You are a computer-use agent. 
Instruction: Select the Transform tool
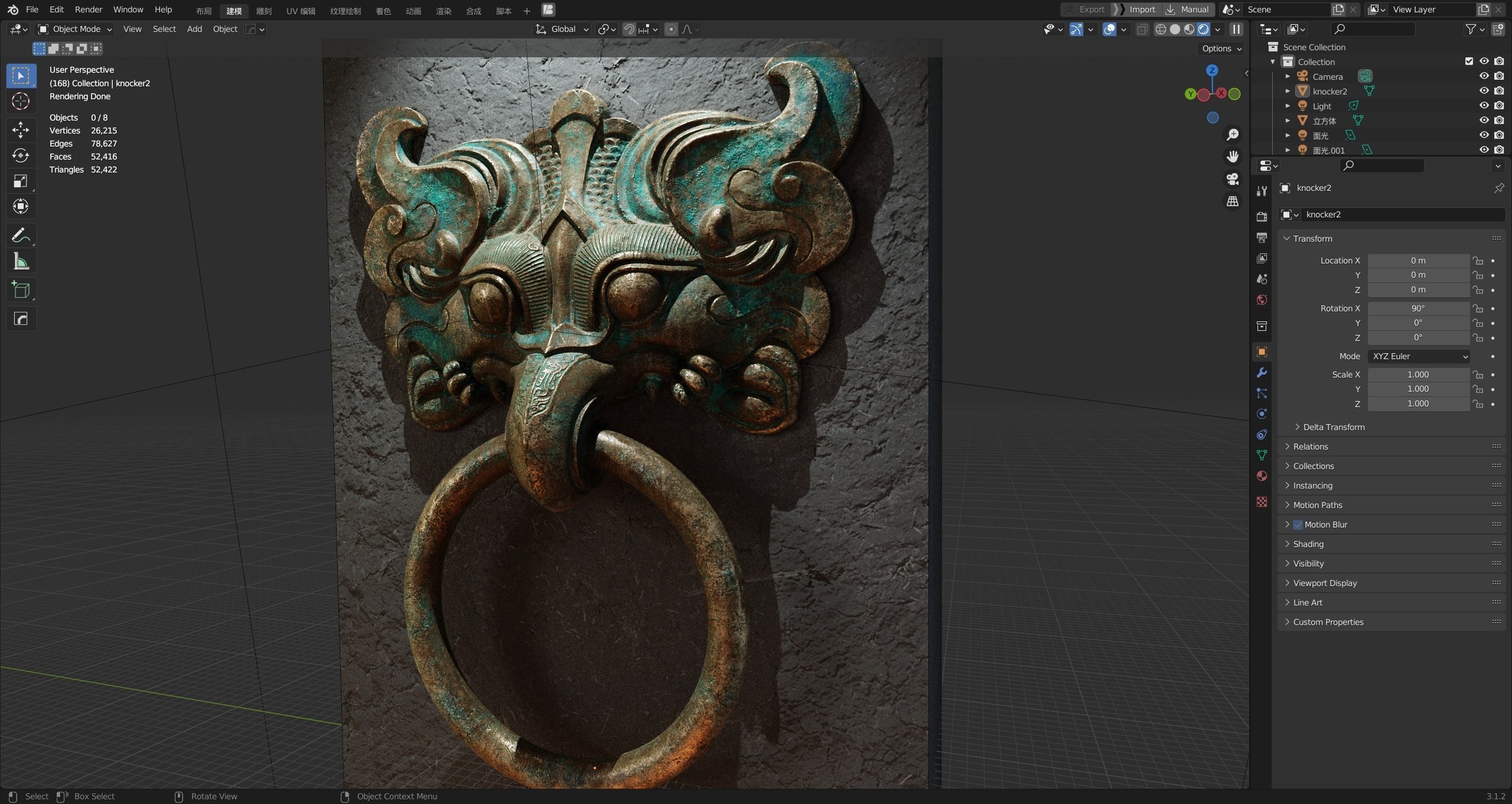coord(21,206)
